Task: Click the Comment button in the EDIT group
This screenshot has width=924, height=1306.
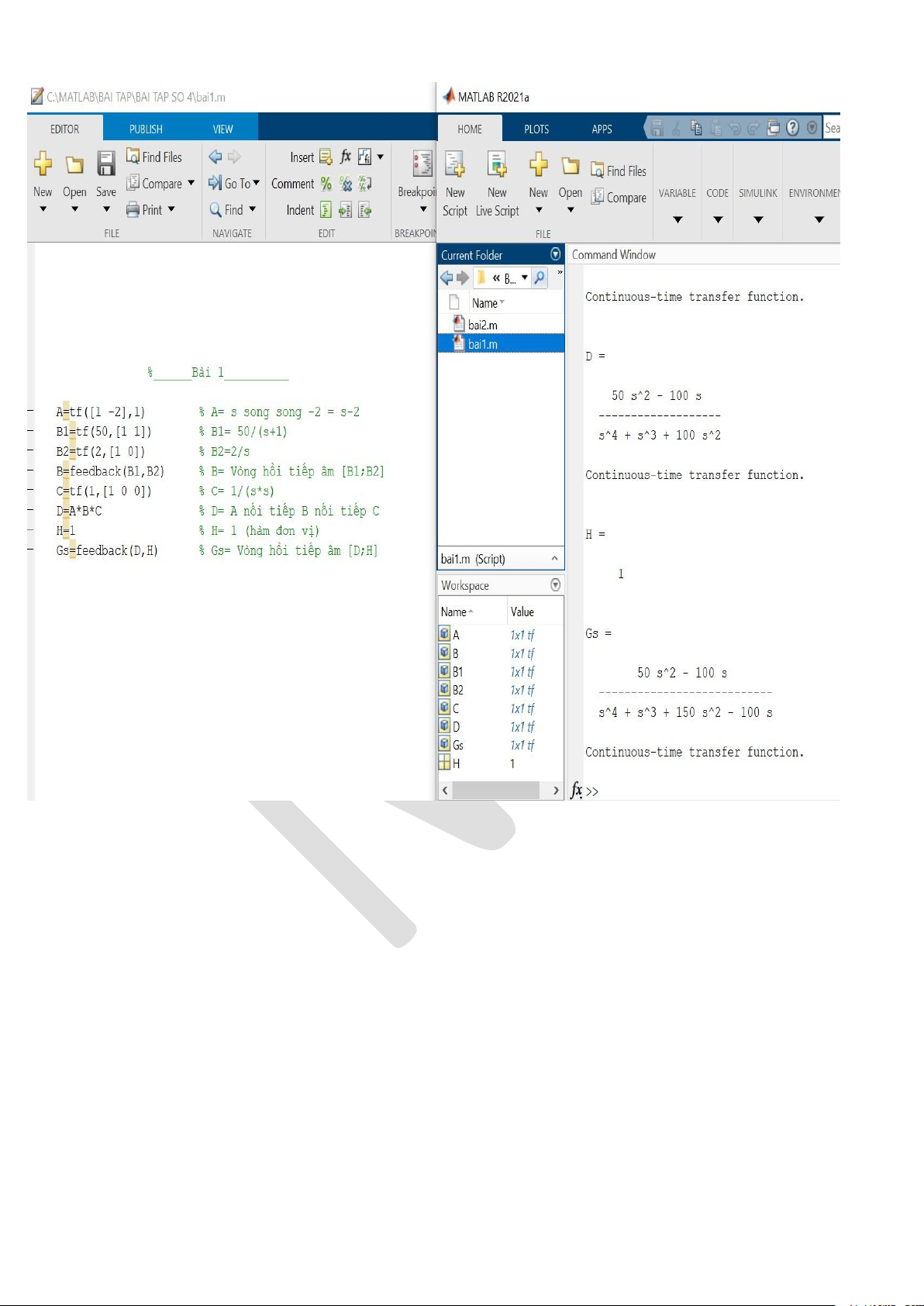Action: tap(293, 184)
